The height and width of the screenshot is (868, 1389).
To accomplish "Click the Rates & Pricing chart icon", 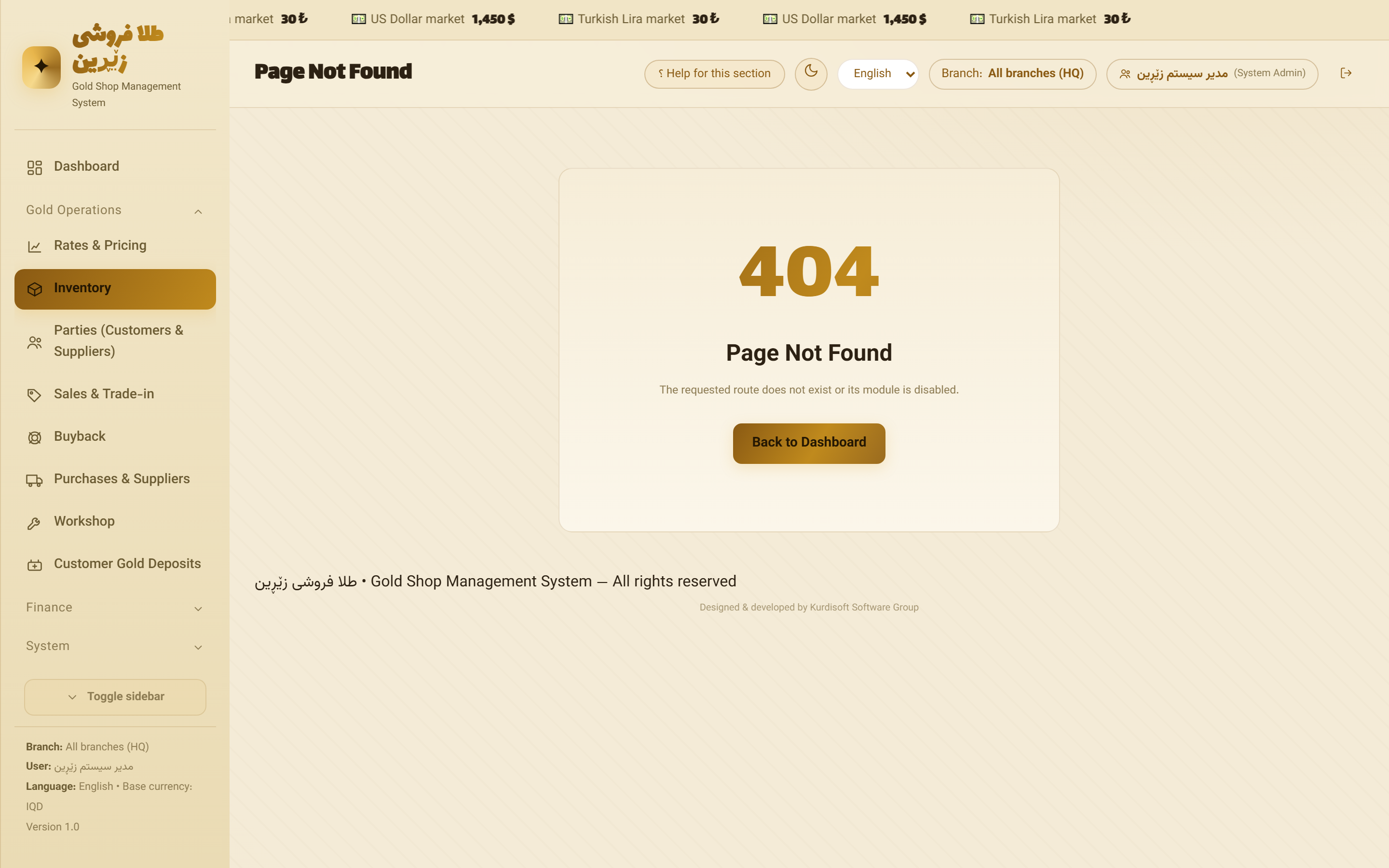I will 34,246.
